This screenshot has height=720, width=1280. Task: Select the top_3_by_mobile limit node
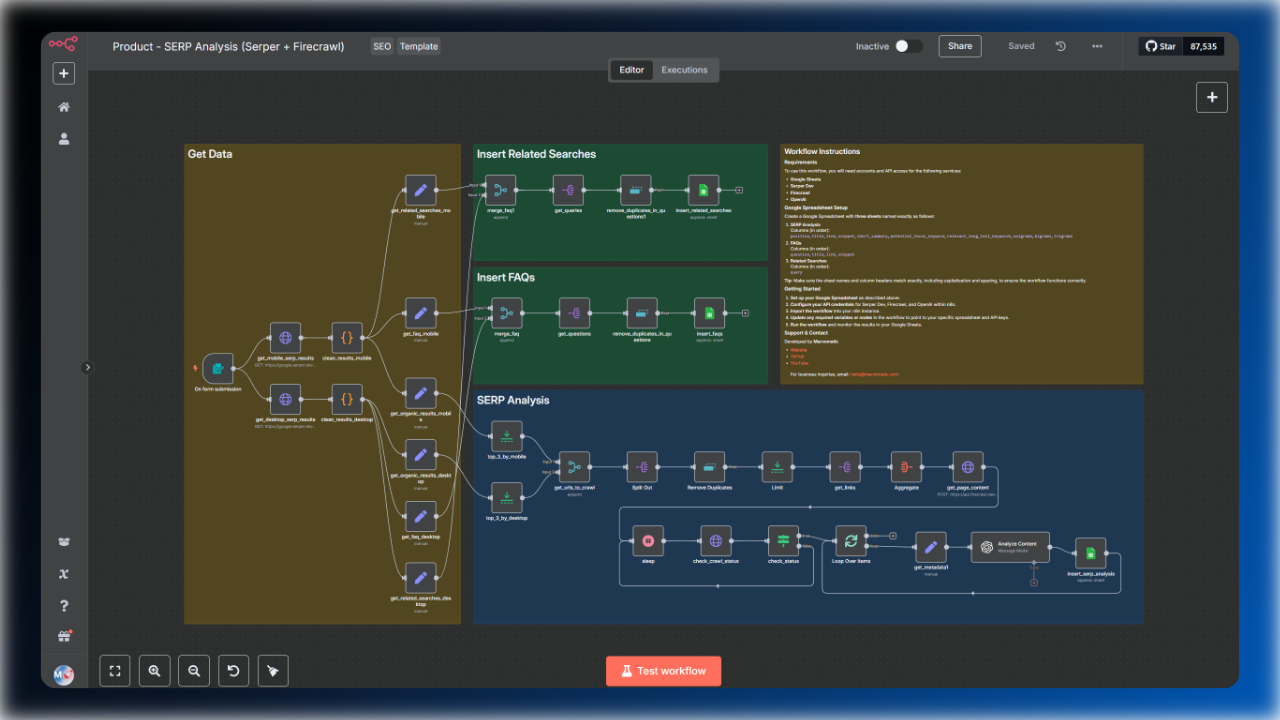click(506, 436)
